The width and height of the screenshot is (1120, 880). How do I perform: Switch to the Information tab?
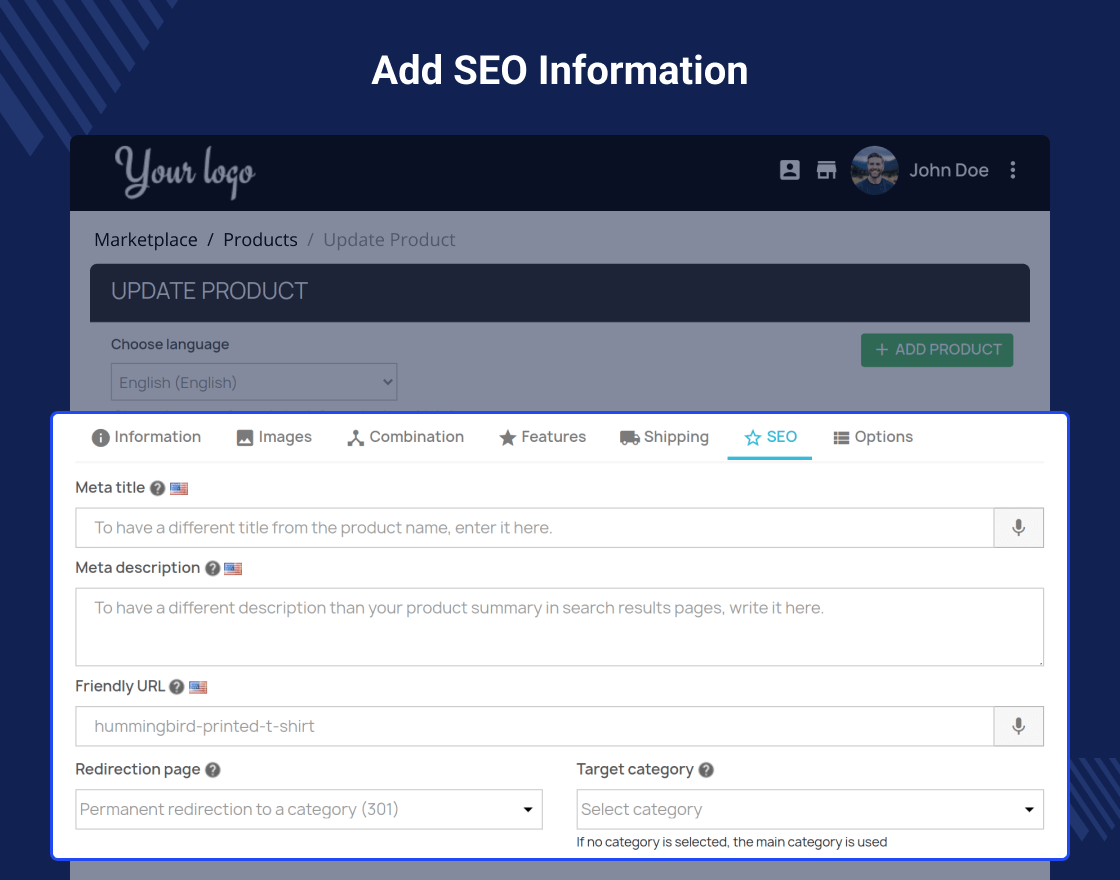[x=146, y=437]
